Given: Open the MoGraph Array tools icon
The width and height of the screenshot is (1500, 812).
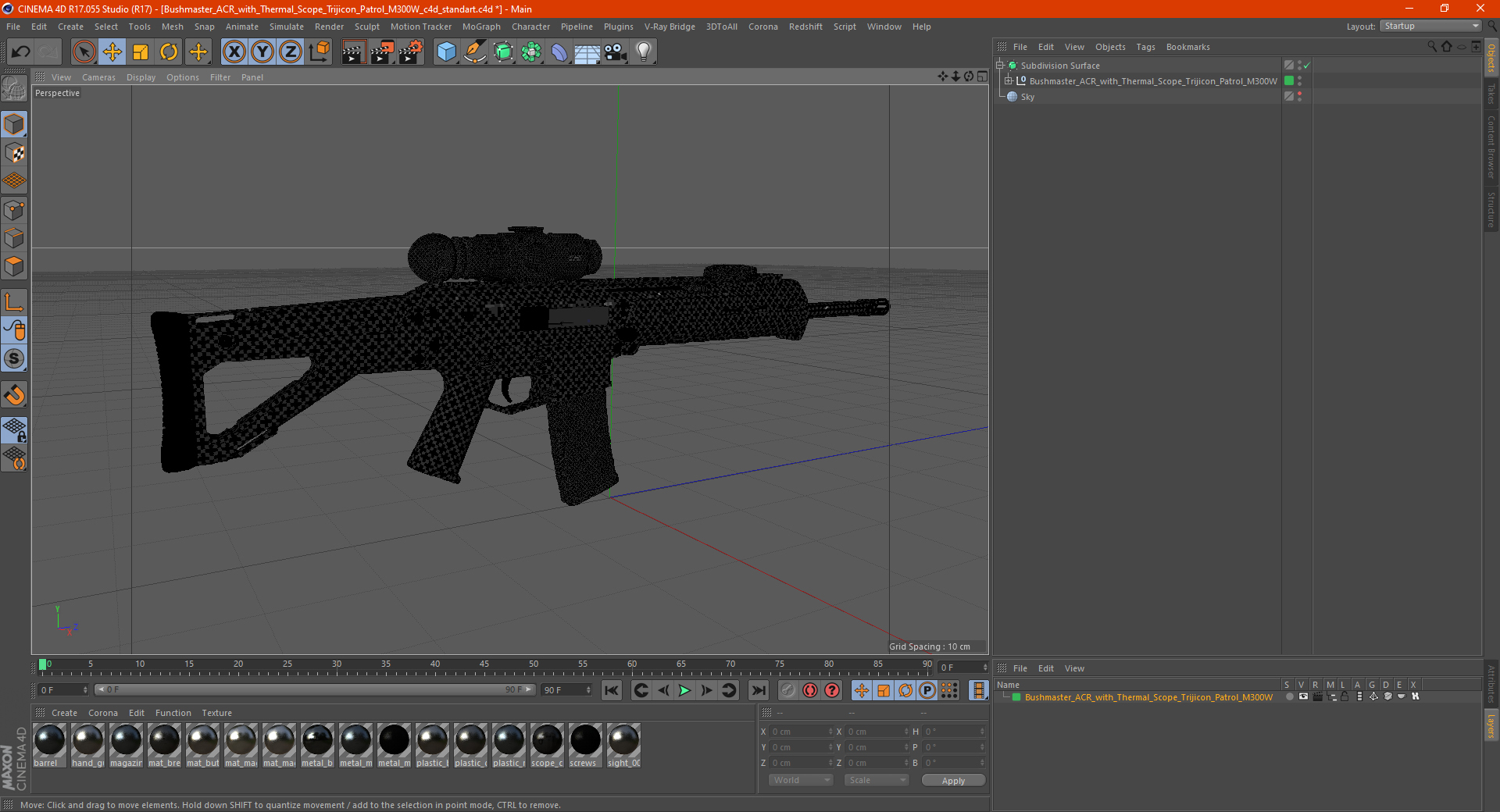Looking at the screenshot, I should [531, 52].
